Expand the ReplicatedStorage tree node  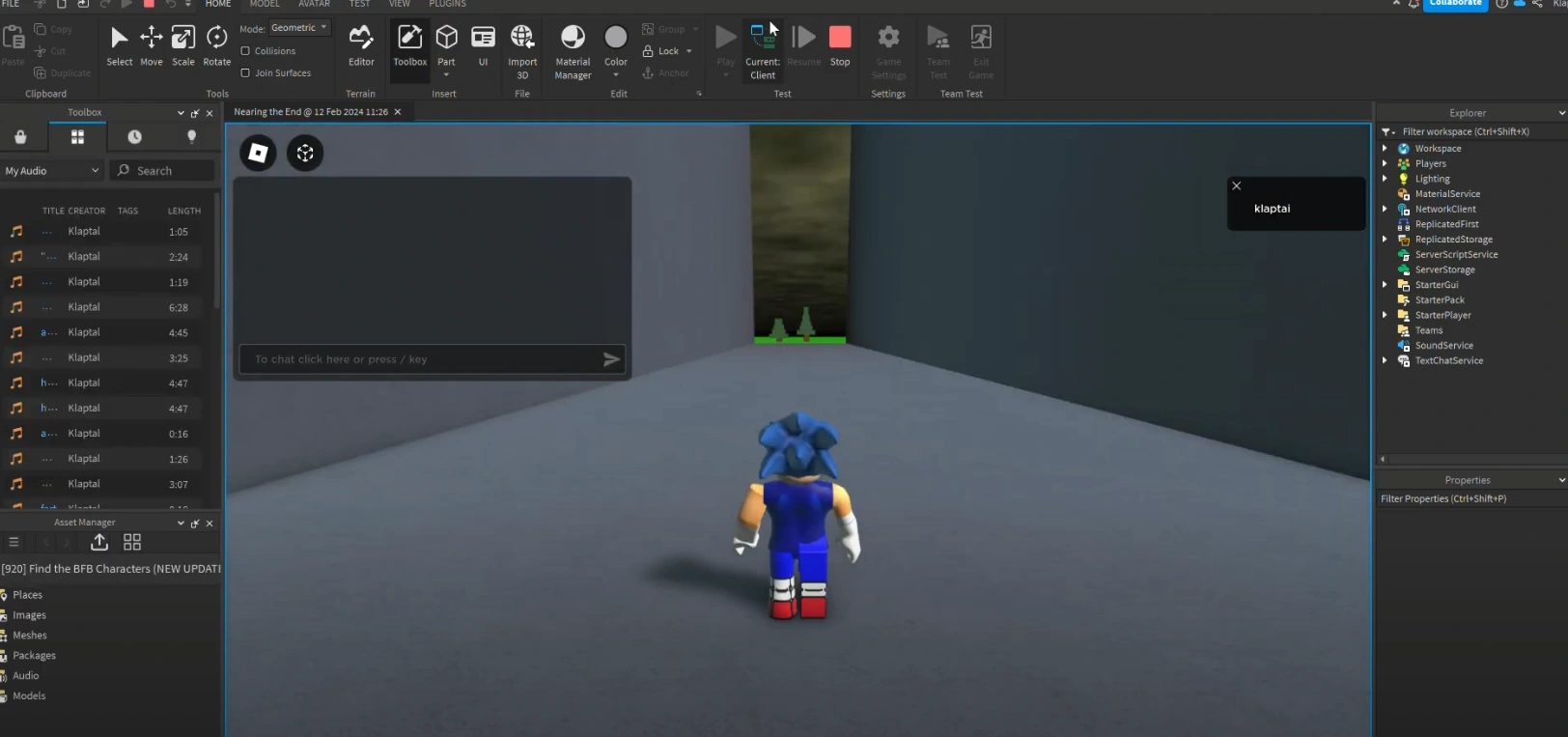pyautogui.click(x=1385, y=240)
